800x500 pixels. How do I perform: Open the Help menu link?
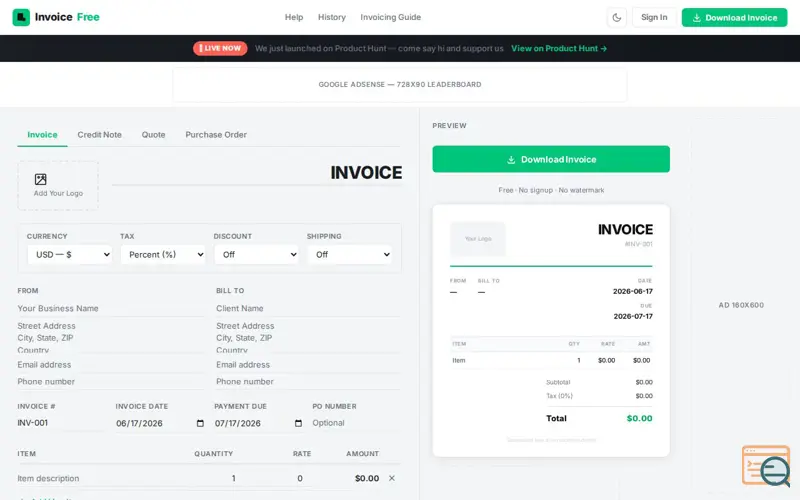[294, 17]
